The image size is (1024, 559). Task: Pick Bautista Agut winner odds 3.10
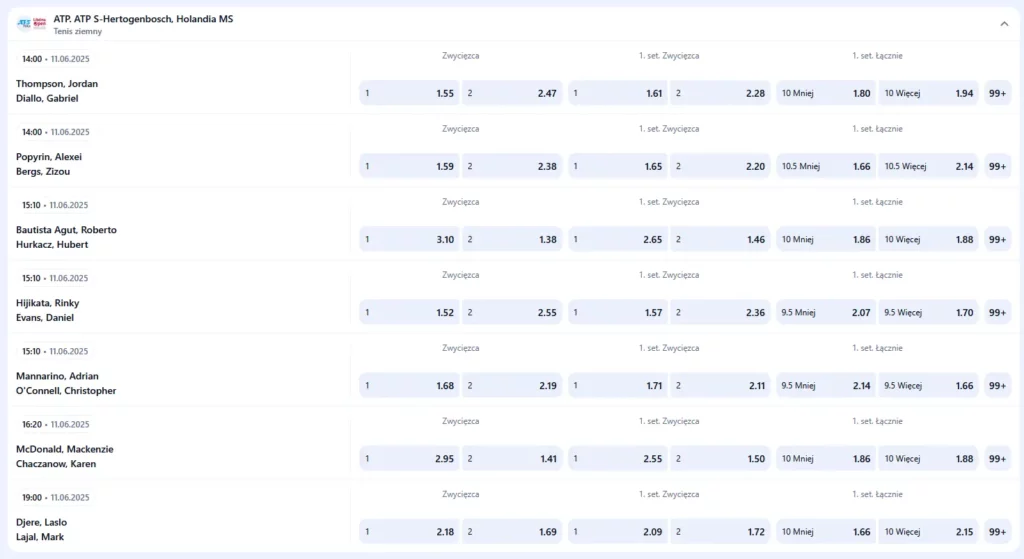click(x=410, y=239)
